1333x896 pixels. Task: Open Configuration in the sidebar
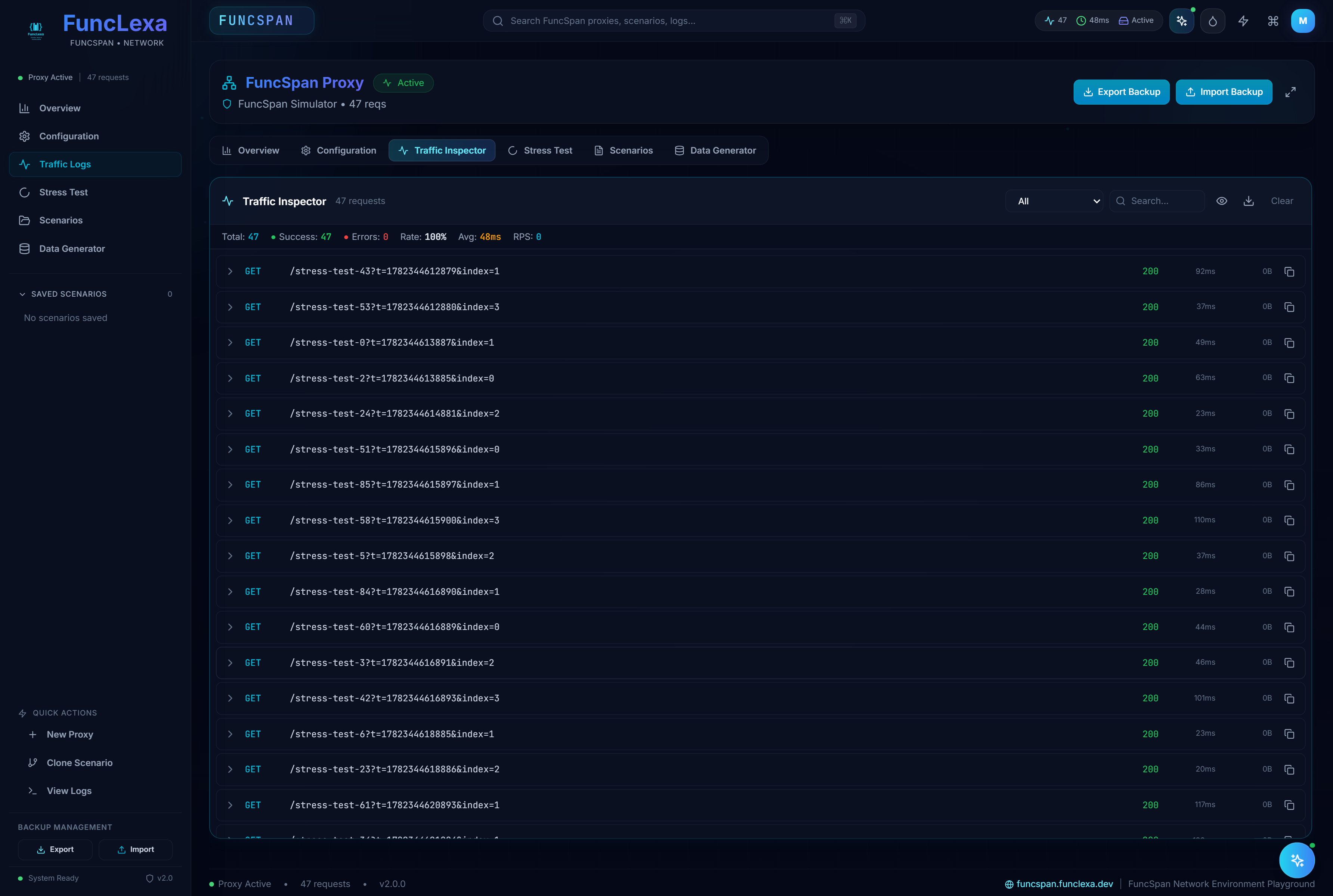pos(95,136)
